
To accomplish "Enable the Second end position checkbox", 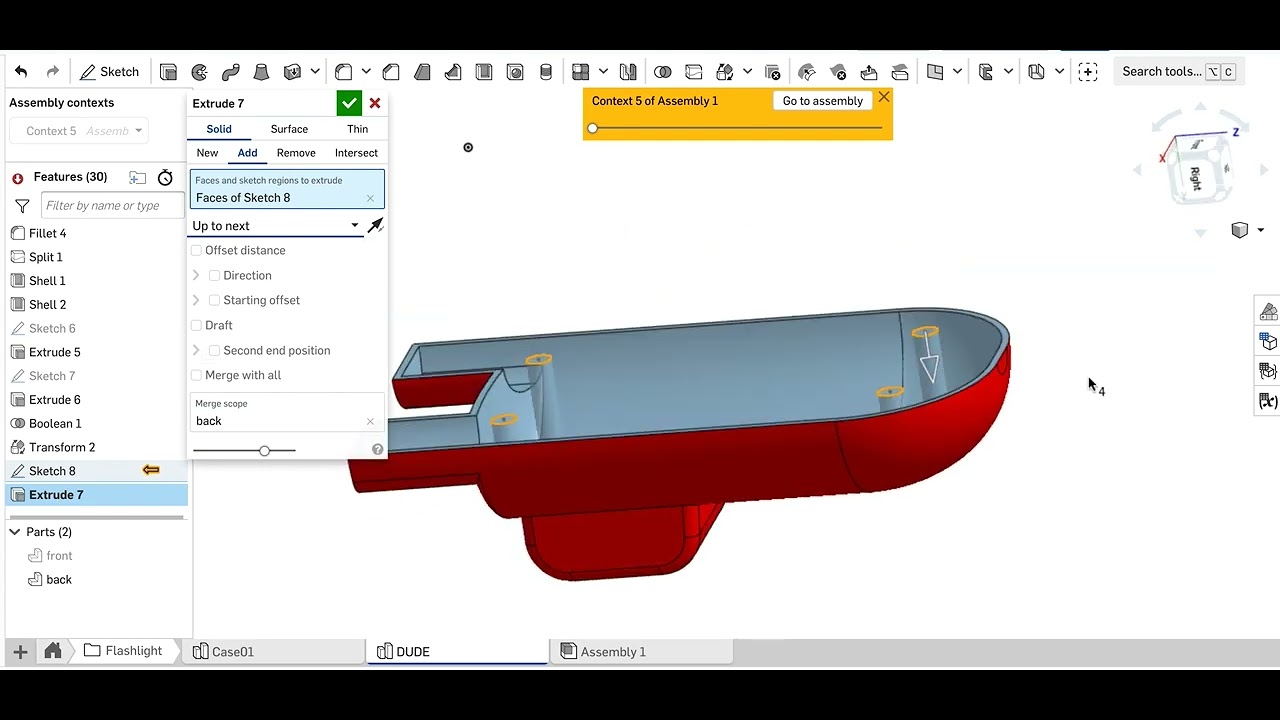I will point(214,350).
